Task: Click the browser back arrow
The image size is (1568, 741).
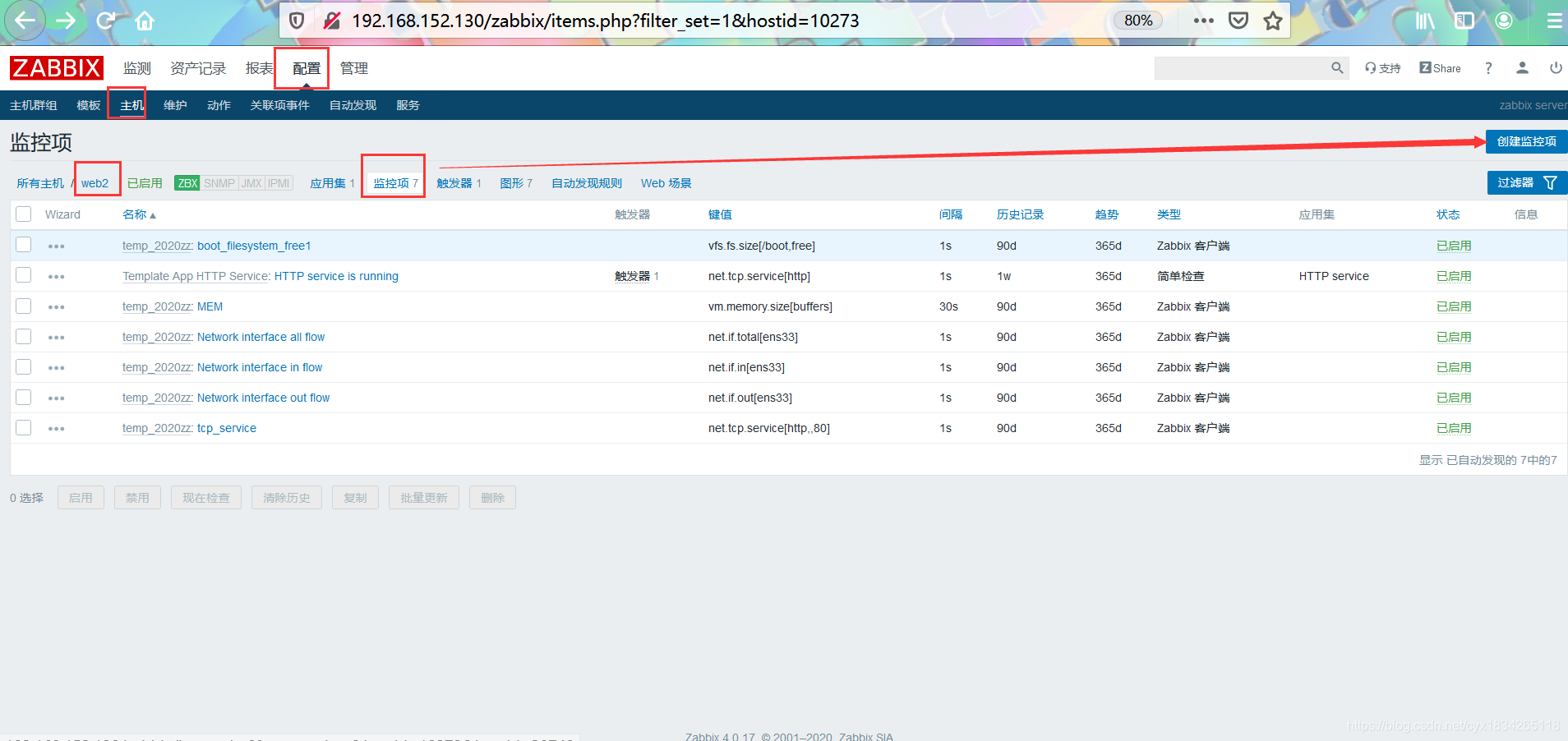Action: tap(25, 21)
